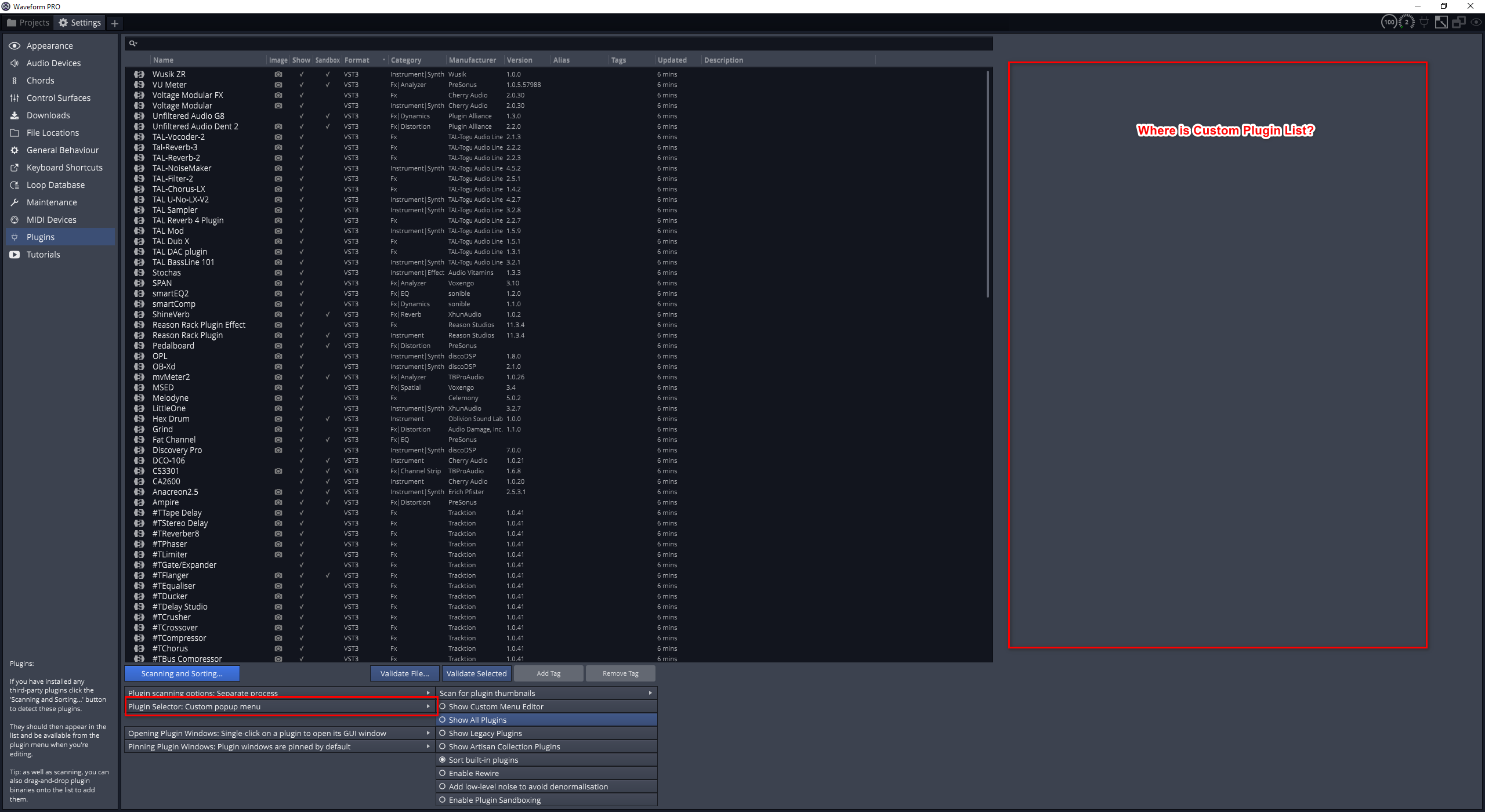Click the plug icon in the top bar
This screenshot has height=812, width=1485.
pos(1424,23)
